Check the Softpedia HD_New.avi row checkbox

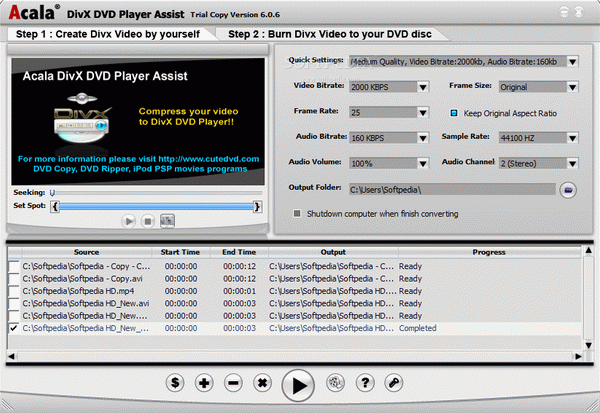(x=14, y=304)
